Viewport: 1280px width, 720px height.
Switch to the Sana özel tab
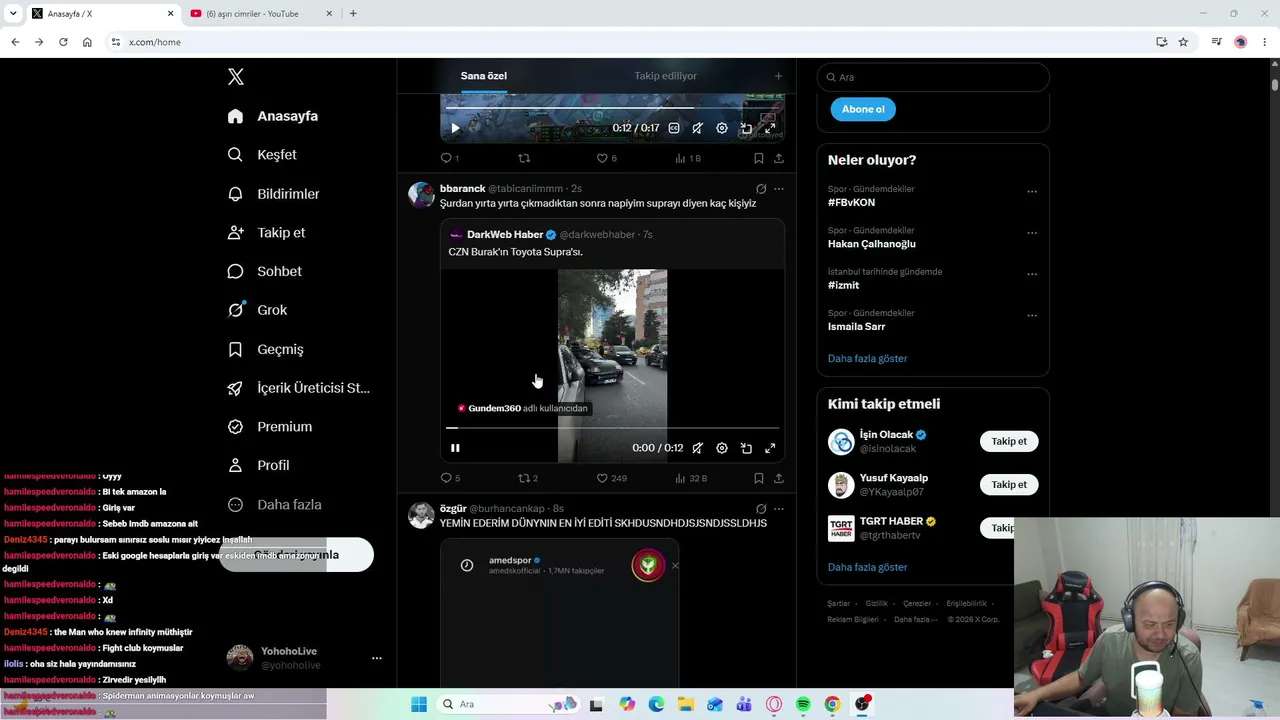tap(484, 76)
